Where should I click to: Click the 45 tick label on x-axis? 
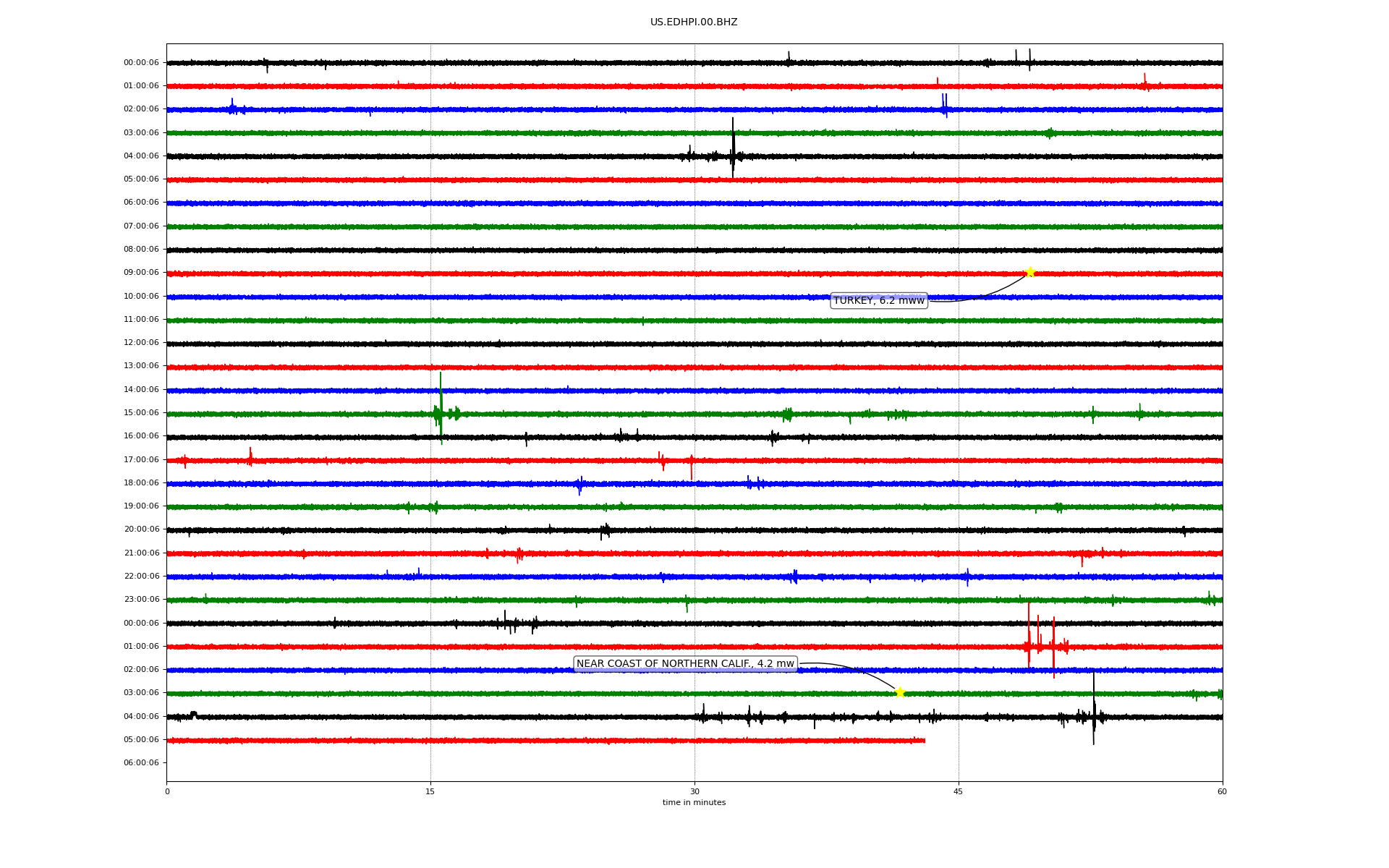click(959, 791)
